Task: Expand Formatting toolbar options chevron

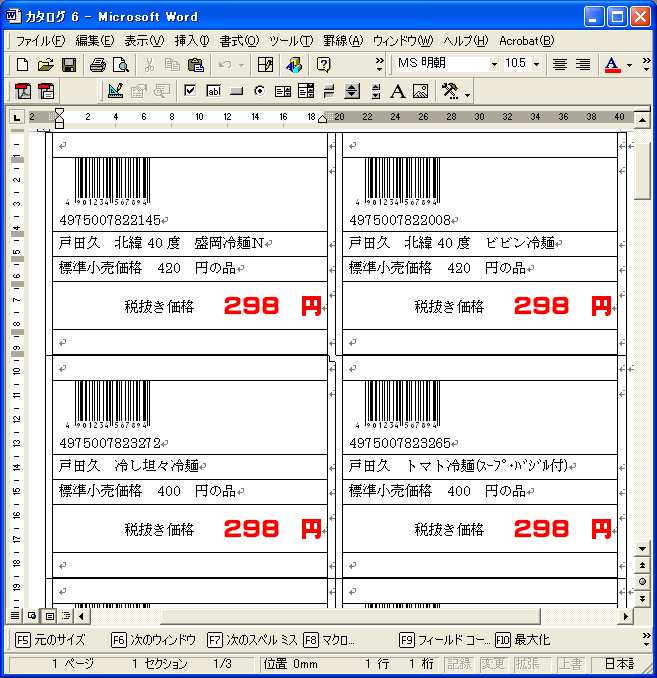Action: (646, 65)
